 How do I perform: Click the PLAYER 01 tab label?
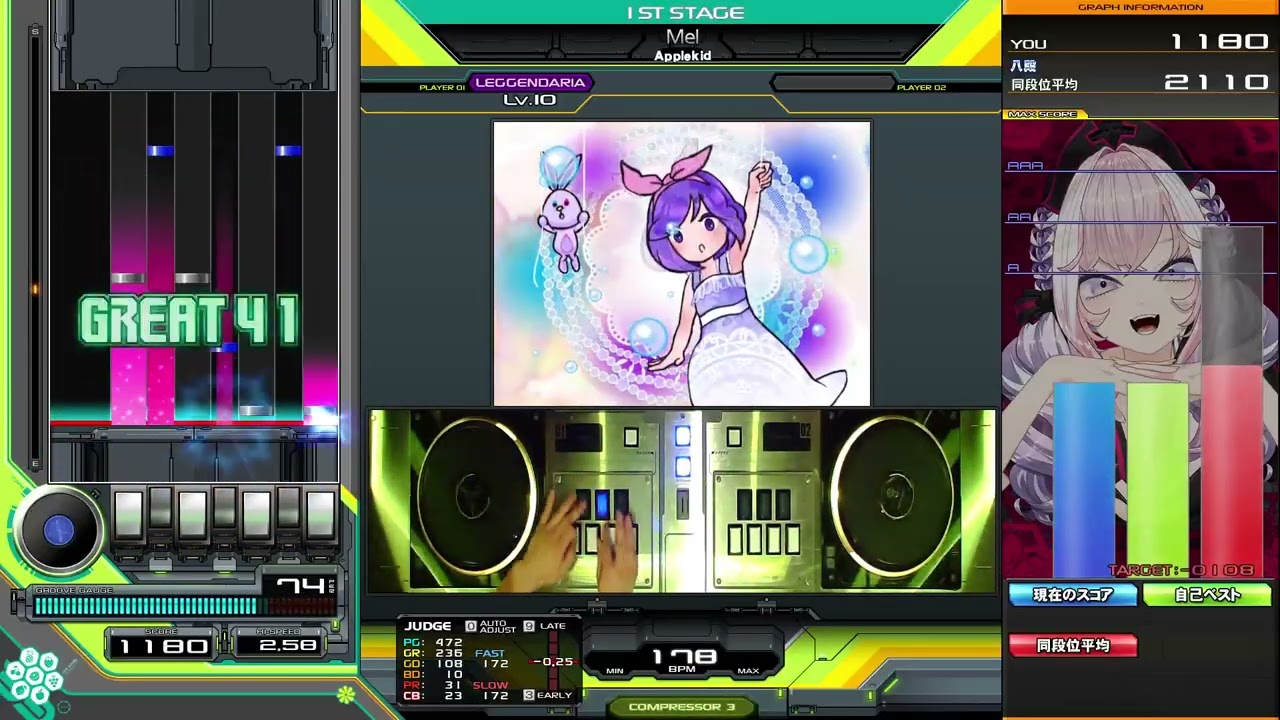(x=442, y=88)
